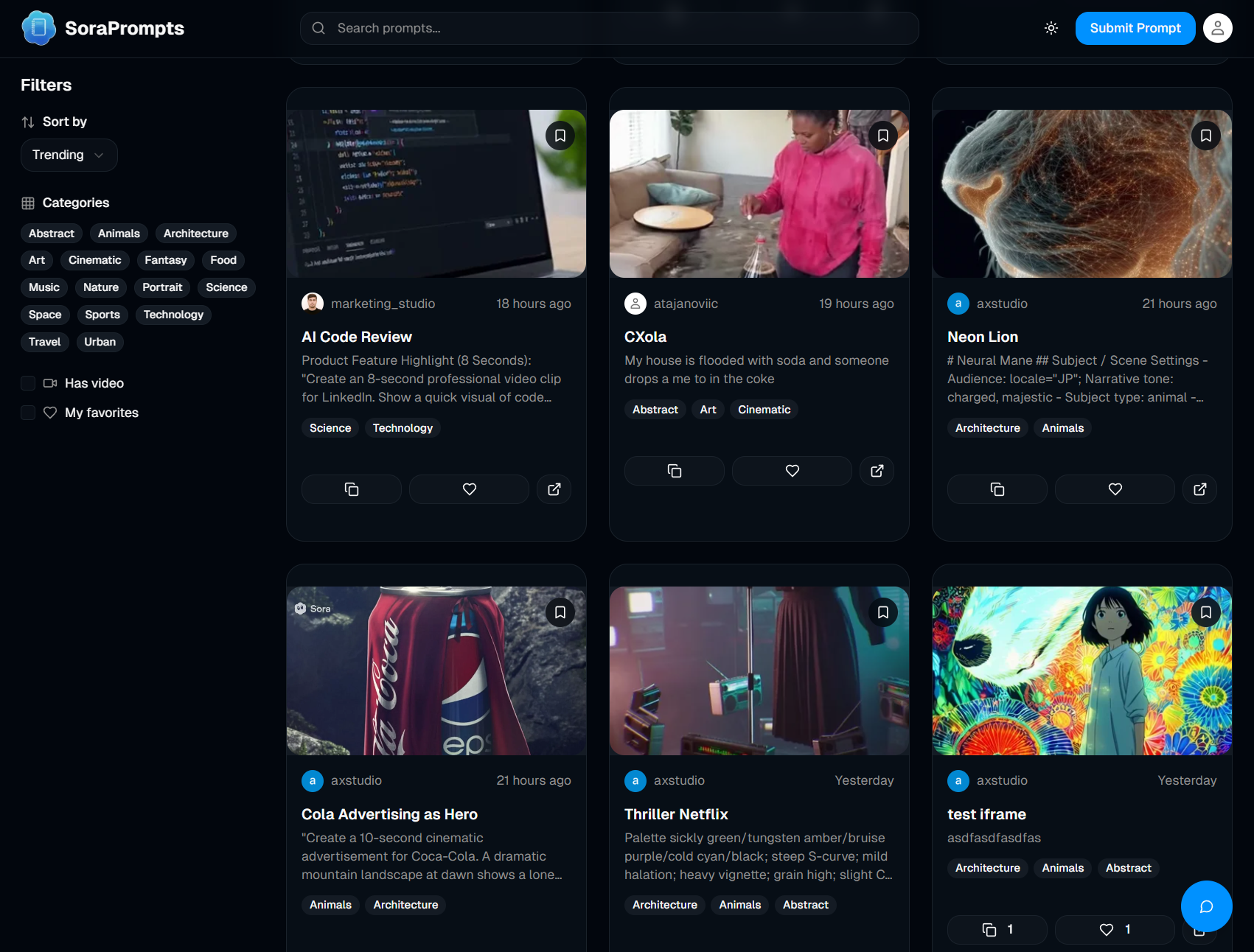Image resolution: width=1254 pixels, height=952 pixels.
Task: Like the Neon Lion prompt
Action: click(1115, 489)
